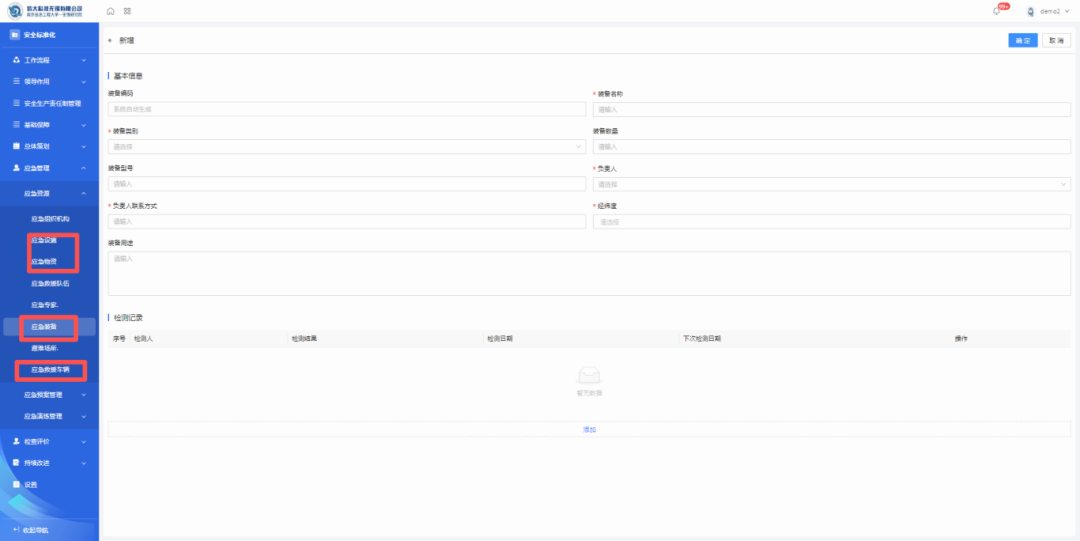Click the 装备名称 input field
Screen dimensions: 1080x541
(x=831, y=110)
